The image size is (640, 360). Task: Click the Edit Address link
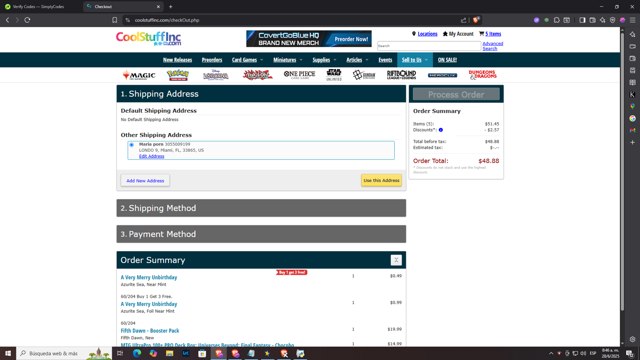pos(151,156)
